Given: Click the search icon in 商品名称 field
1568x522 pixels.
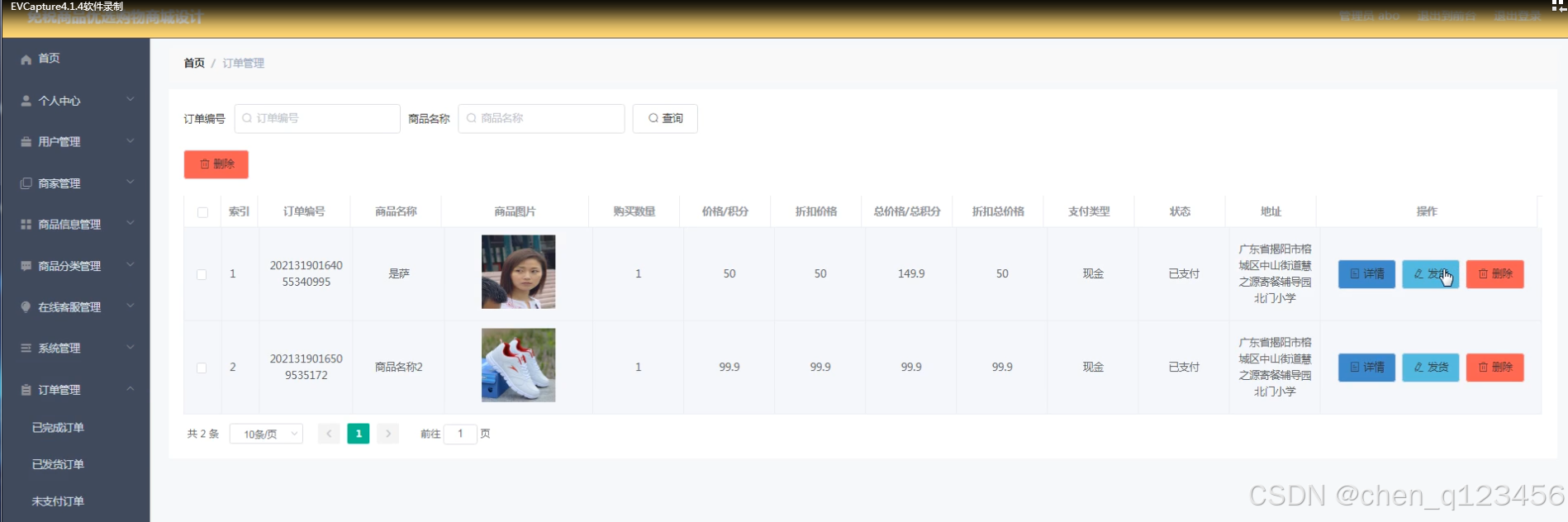Looking at the screenshot, I should pyautogui.click(x=472, y=118).
